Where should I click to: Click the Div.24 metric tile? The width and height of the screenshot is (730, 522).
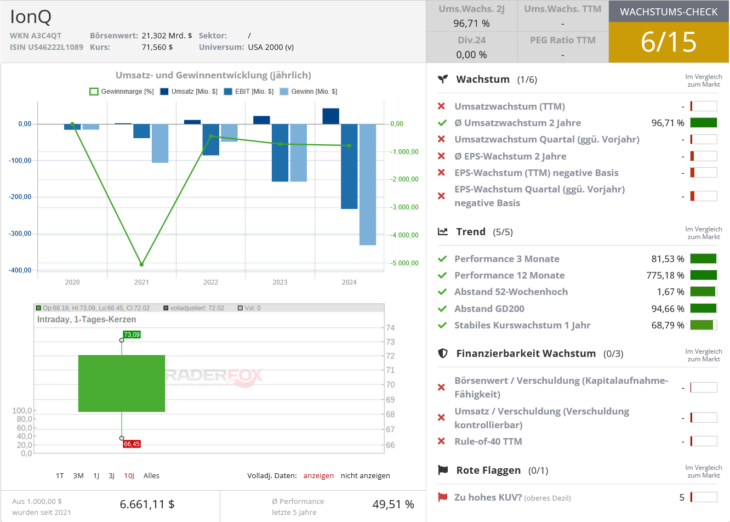(x=472, y=47)
